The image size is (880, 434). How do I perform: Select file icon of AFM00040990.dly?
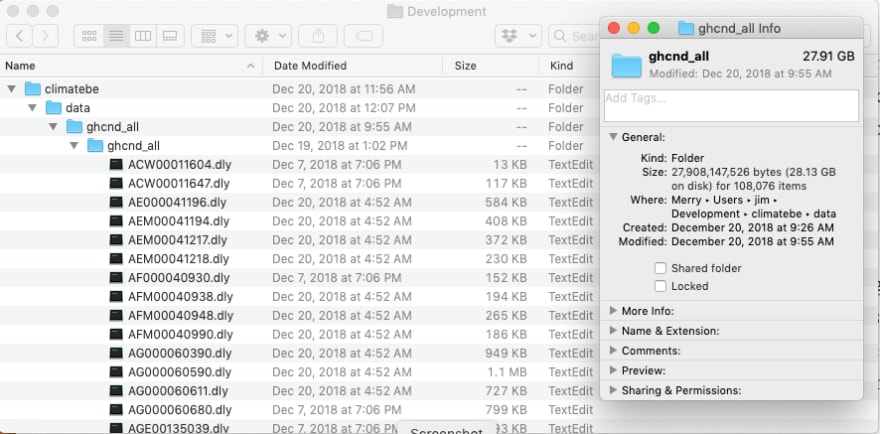pos(116,334)
